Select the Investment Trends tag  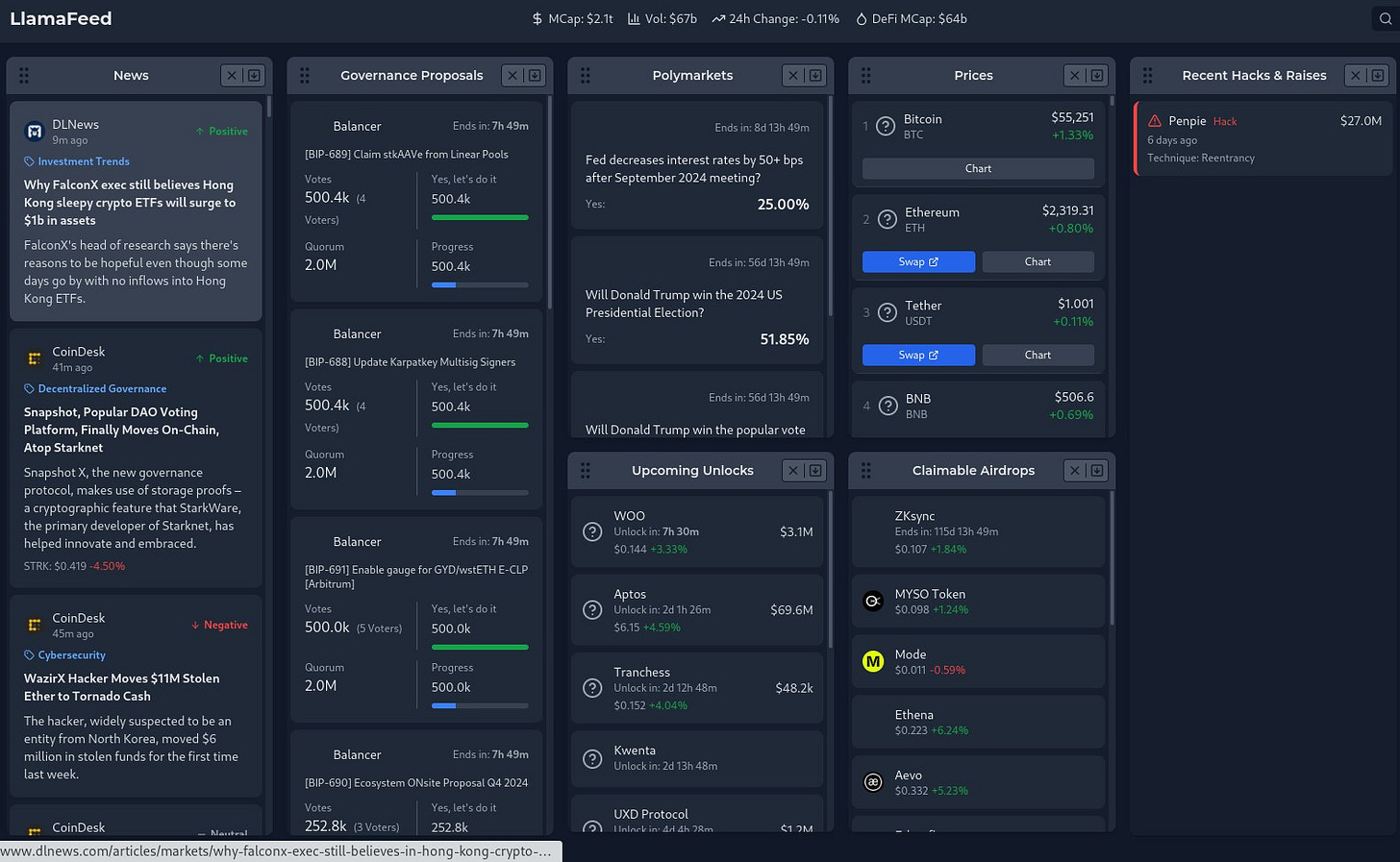77,161
